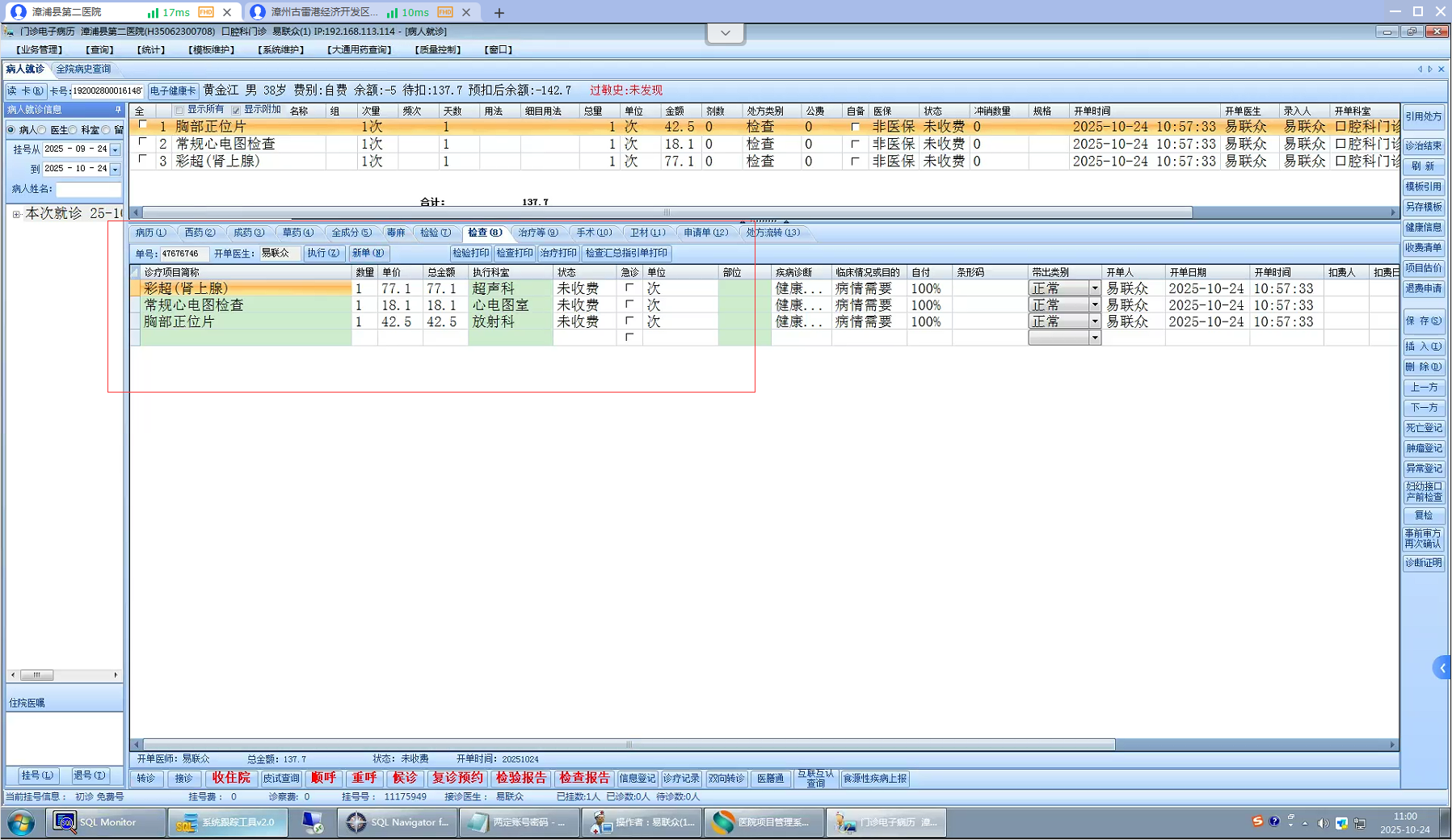Open 带出类别 dropdown for 彩超(肾上腺)
This screenshot has width=1452, height=840.
click(1094, 288)
